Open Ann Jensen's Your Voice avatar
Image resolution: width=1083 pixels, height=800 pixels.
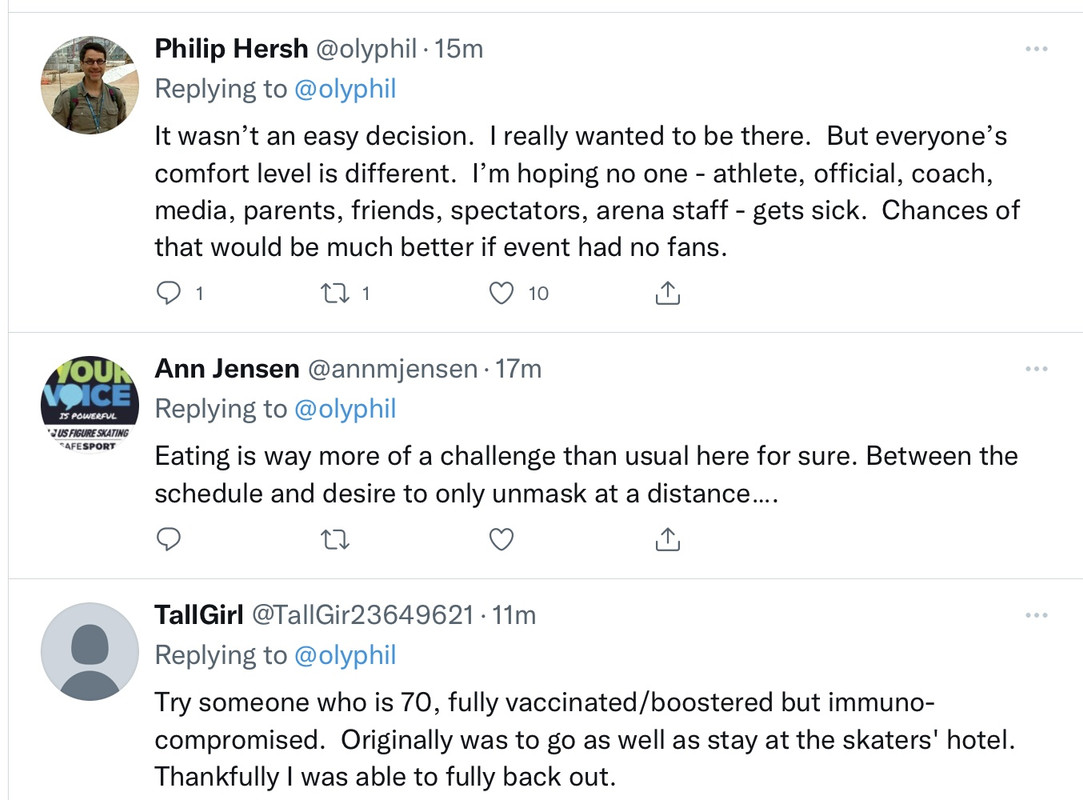click(x=90, y=405)
